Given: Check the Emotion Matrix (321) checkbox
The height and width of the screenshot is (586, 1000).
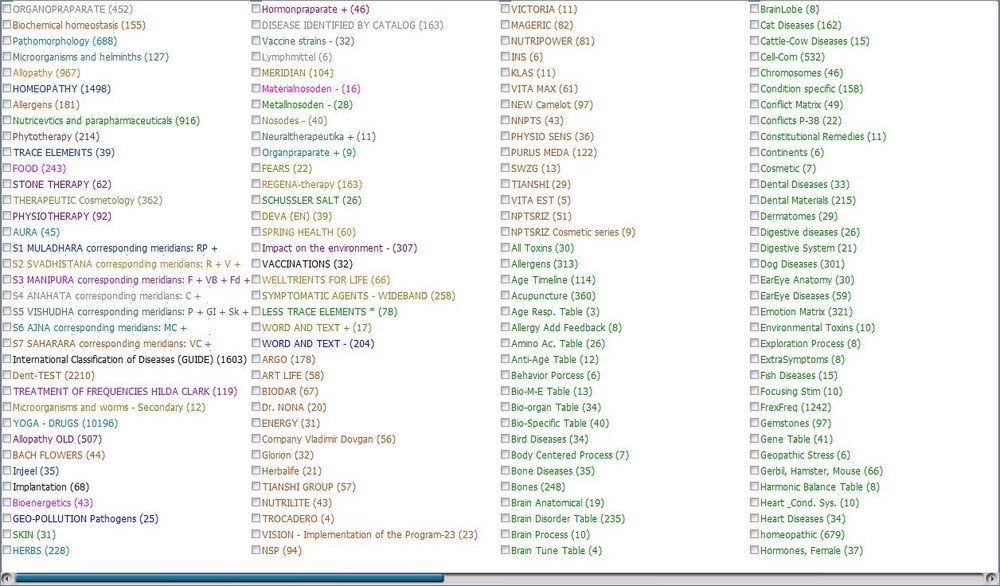Looking at the screenshot, I should [755, 312].
